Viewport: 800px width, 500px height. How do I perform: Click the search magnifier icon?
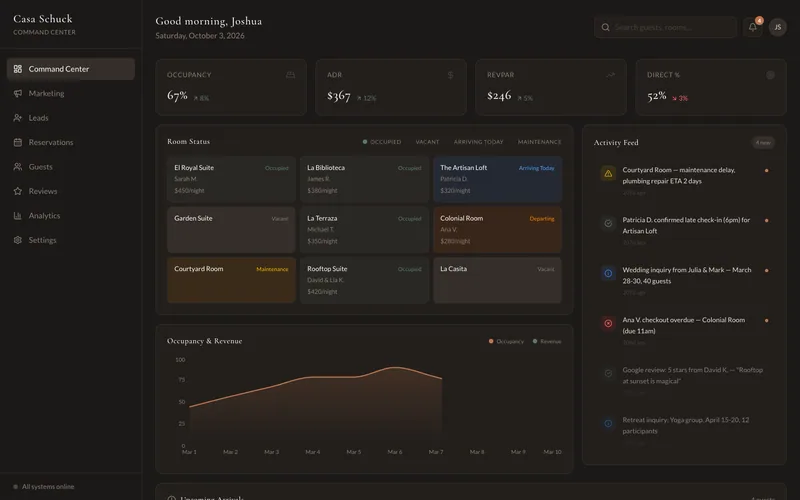tap(605, 28)
